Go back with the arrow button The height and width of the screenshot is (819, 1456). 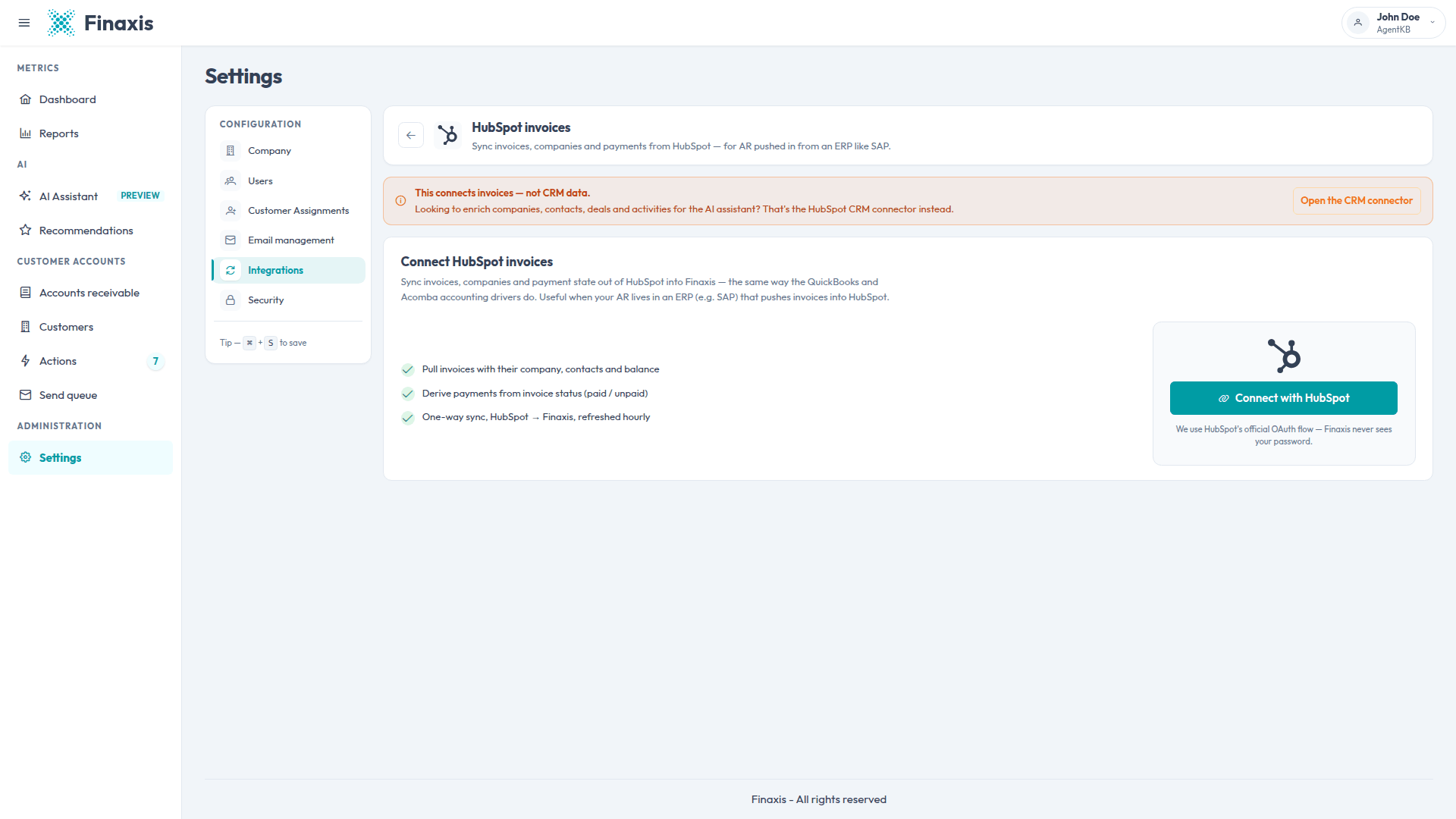click(411, 135)
